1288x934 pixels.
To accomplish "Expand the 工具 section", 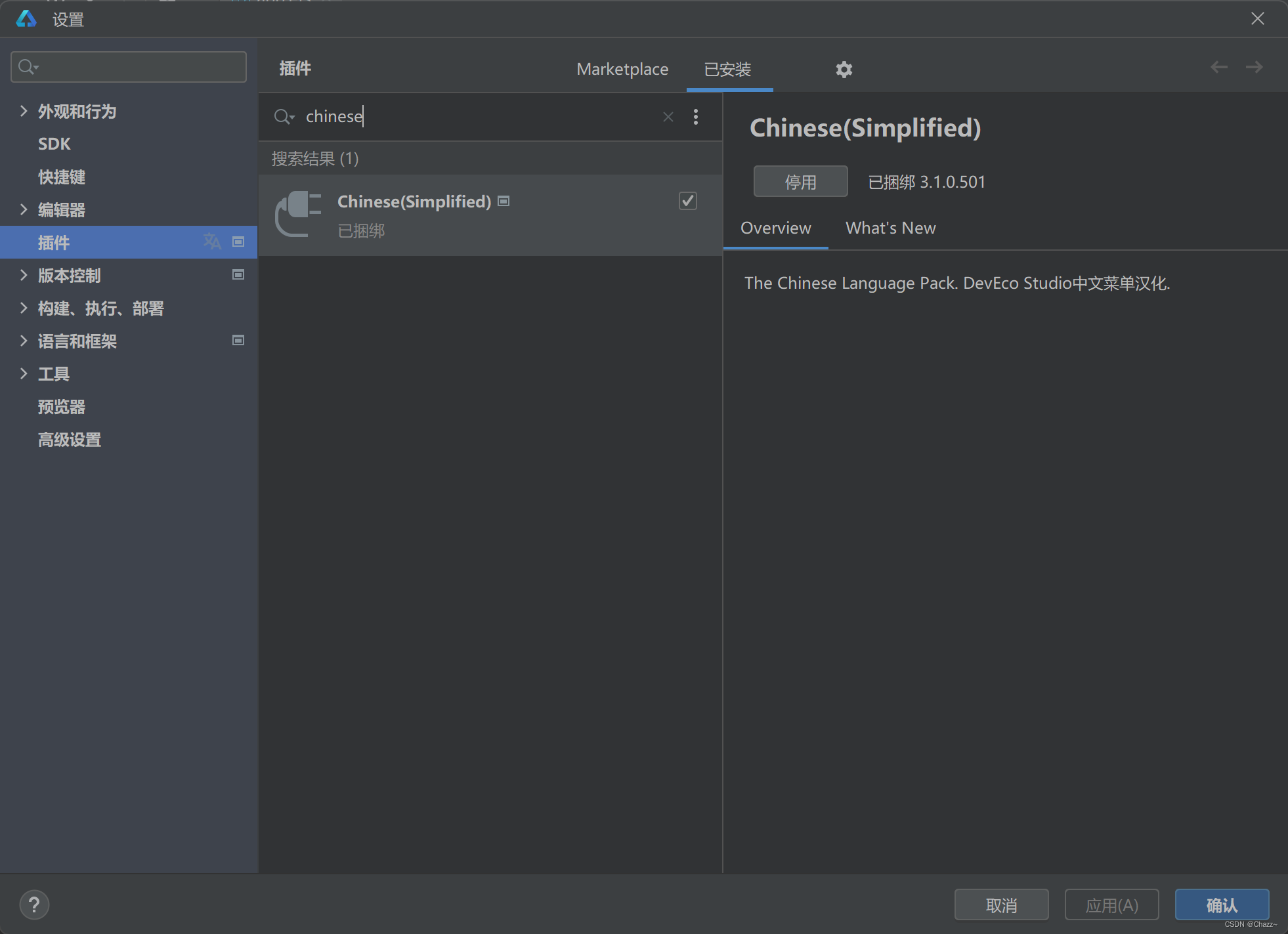I will tap(24, 373).
